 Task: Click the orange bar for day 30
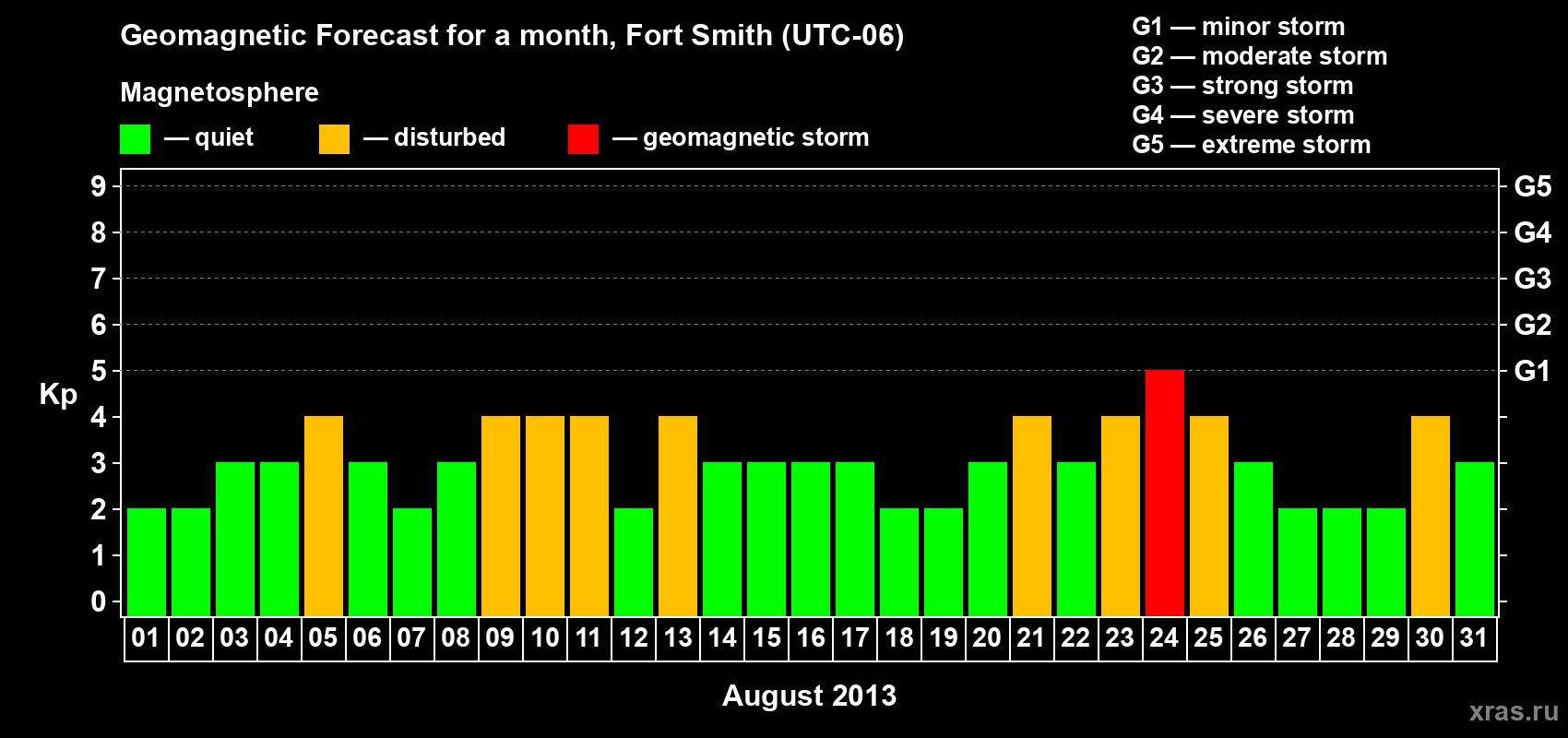coord(1431,516)
